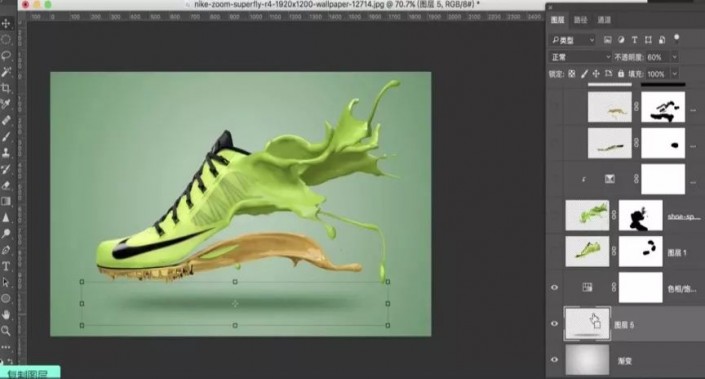Hide the 渐变 layer
This screenshot has width=705, height=379.
pyautogui.click(x=554, y=359)
